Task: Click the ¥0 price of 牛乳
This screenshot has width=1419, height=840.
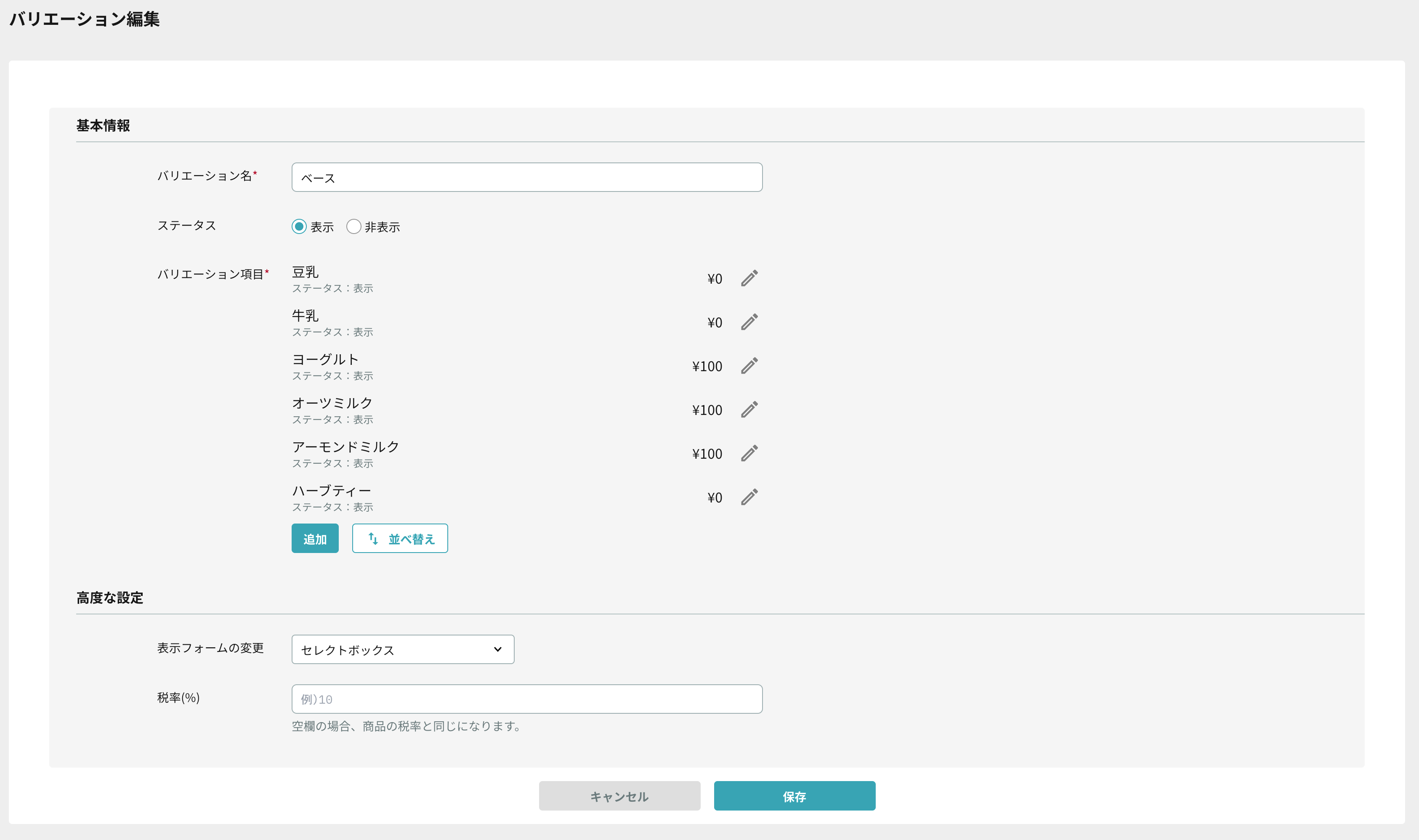Action: click(715, 323)
